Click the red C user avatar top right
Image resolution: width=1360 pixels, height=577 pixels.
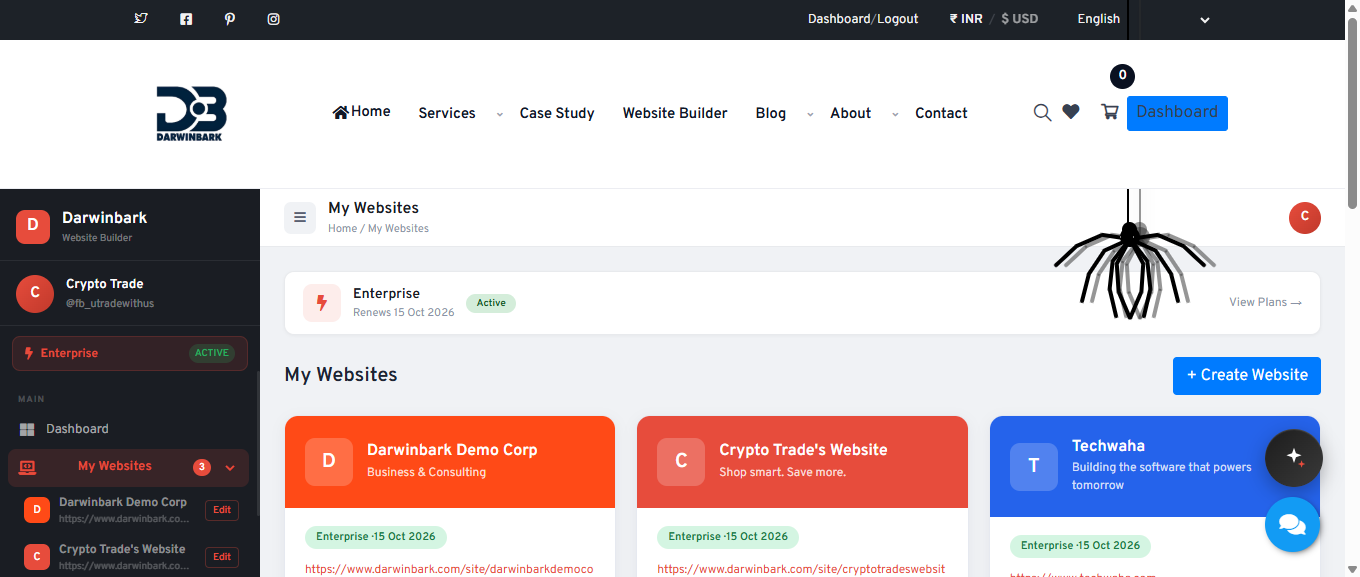[x=1305, y=218]
